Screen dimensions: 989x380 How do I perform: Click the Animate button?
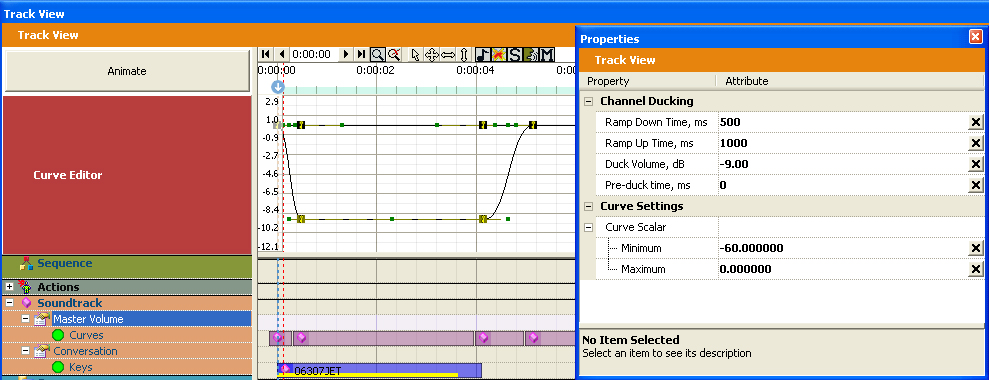click(127, 71)
